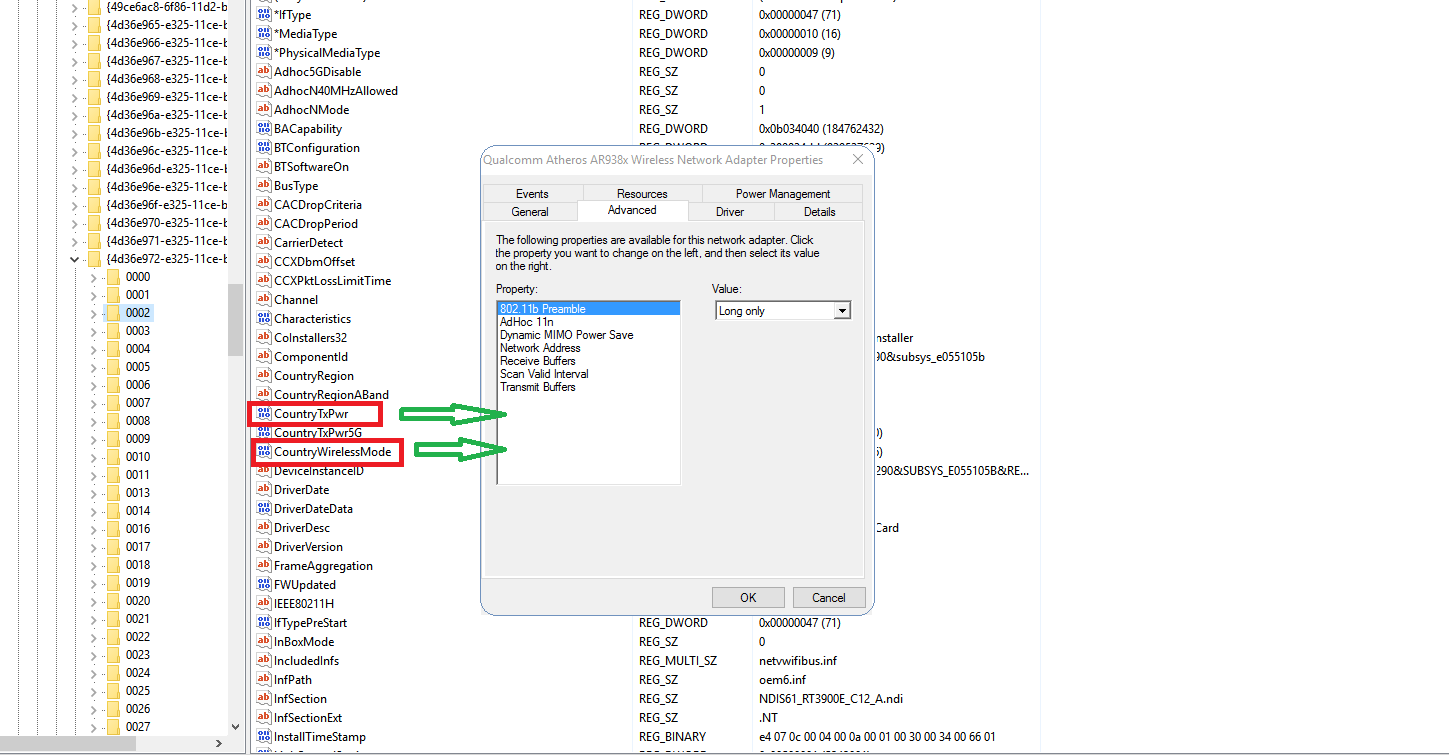Click the Cancel button

[x=829, y=597]
